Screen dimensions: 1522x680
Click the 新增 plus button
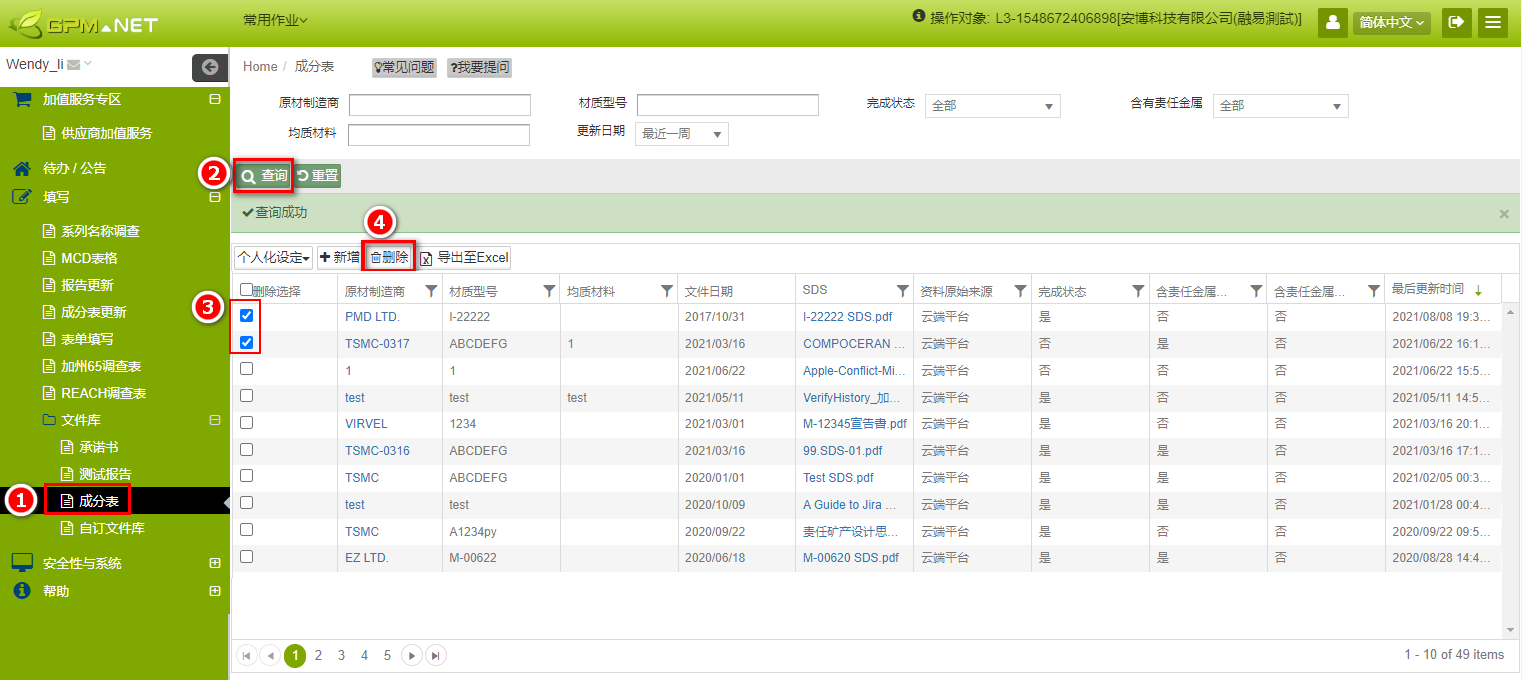click(340, 258)
